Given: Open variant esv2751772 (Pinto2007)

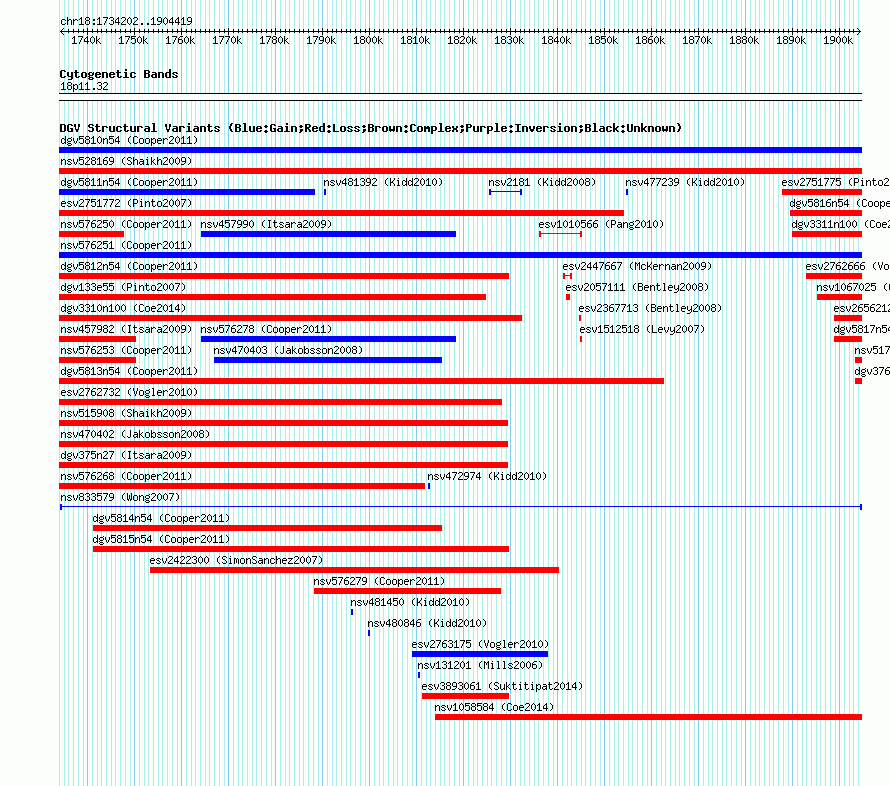Looking at the screenshot, I should pos(342,213).
